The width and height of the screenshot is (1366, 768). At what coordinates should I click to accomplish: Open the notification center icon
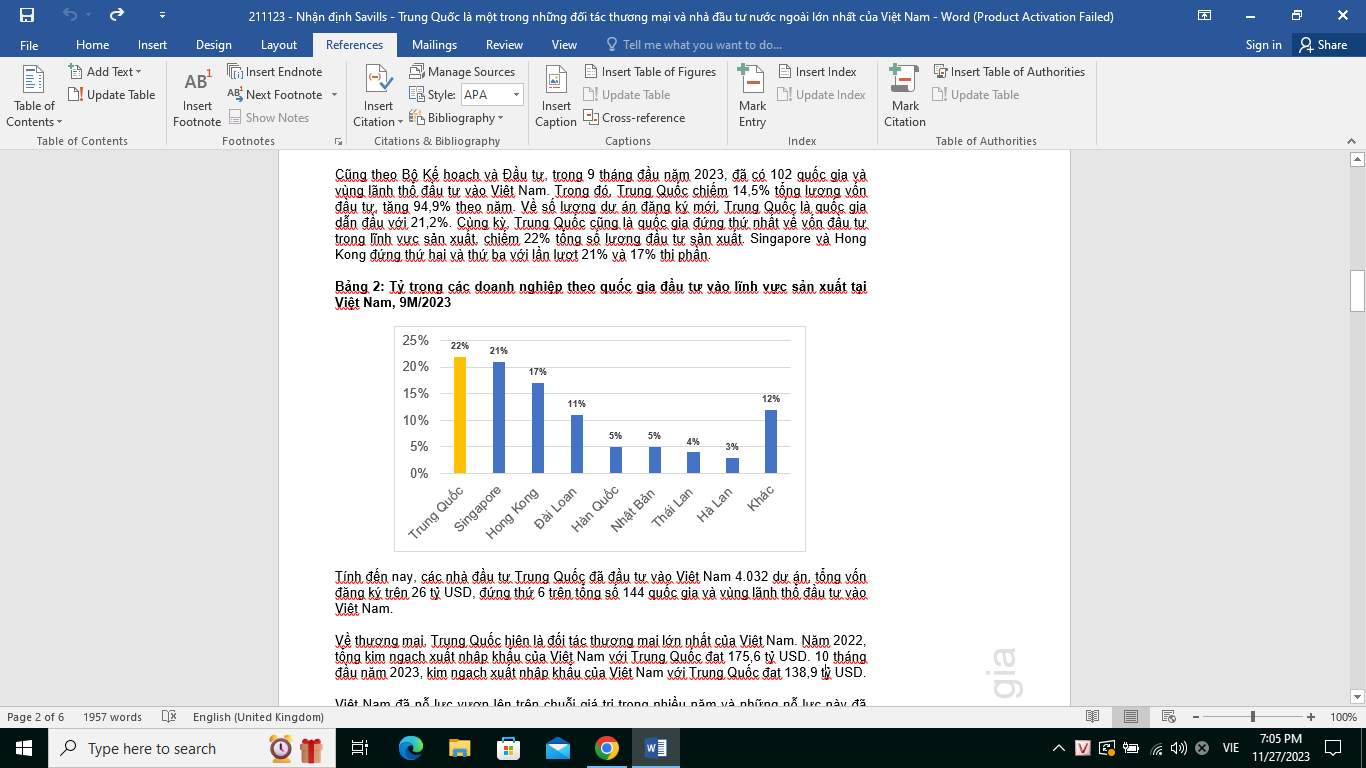click(x=1333, y=748)
